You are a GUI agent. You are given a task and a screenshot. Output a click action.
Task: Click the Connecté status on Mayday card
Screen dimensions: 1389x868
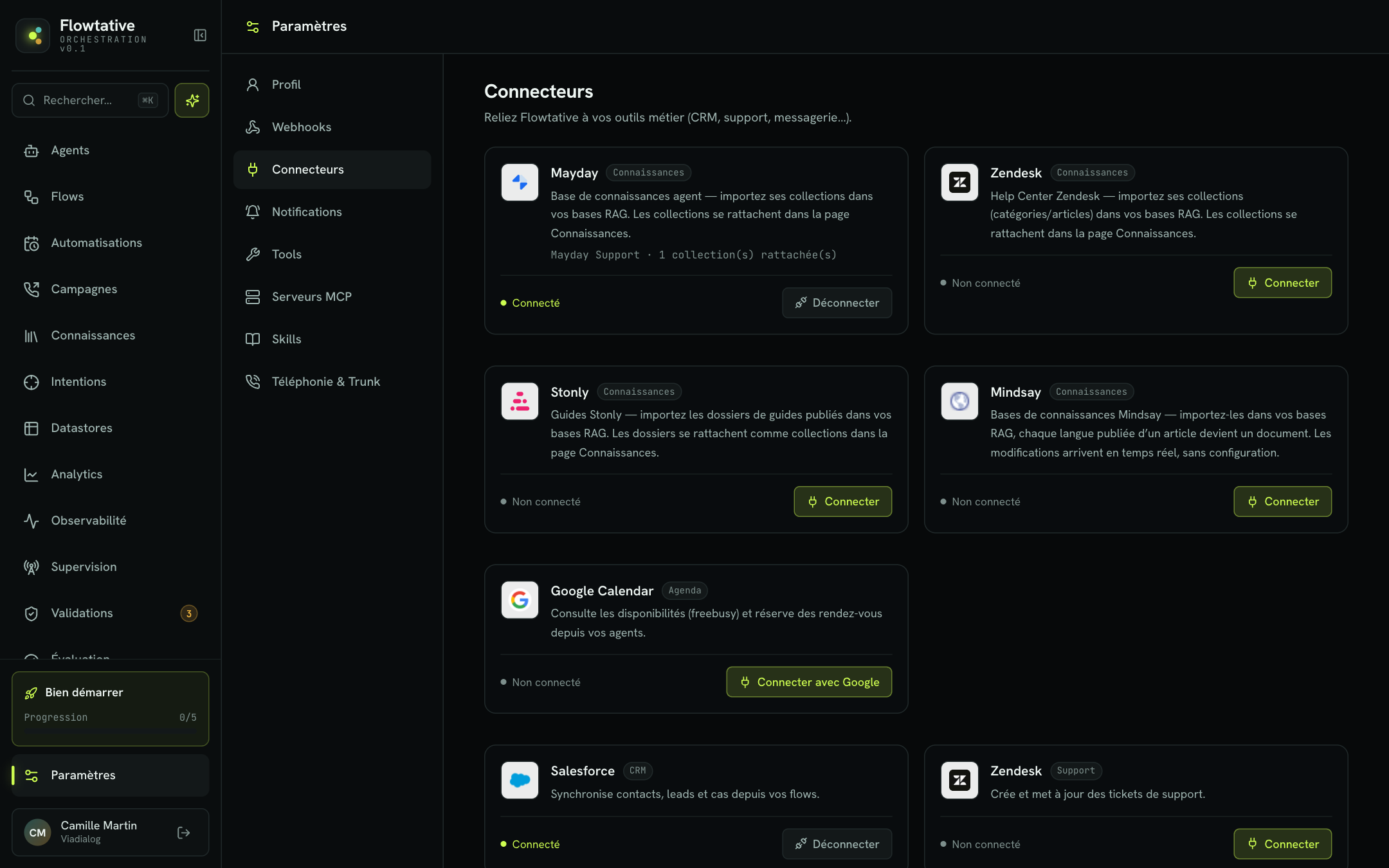click(530, 303)
